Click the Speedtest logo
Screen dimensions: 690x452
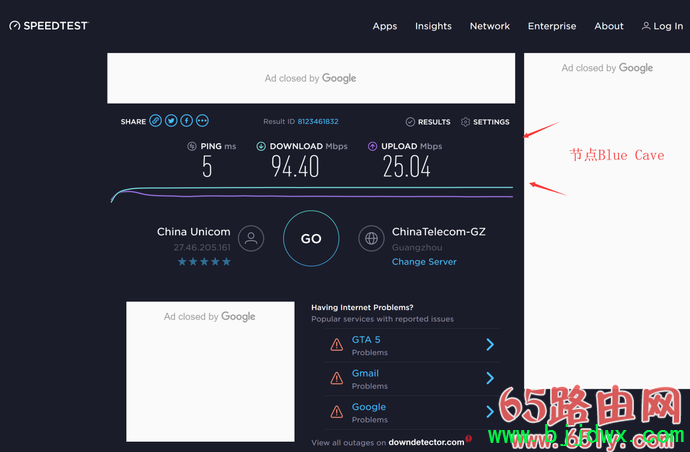[49, 26]
